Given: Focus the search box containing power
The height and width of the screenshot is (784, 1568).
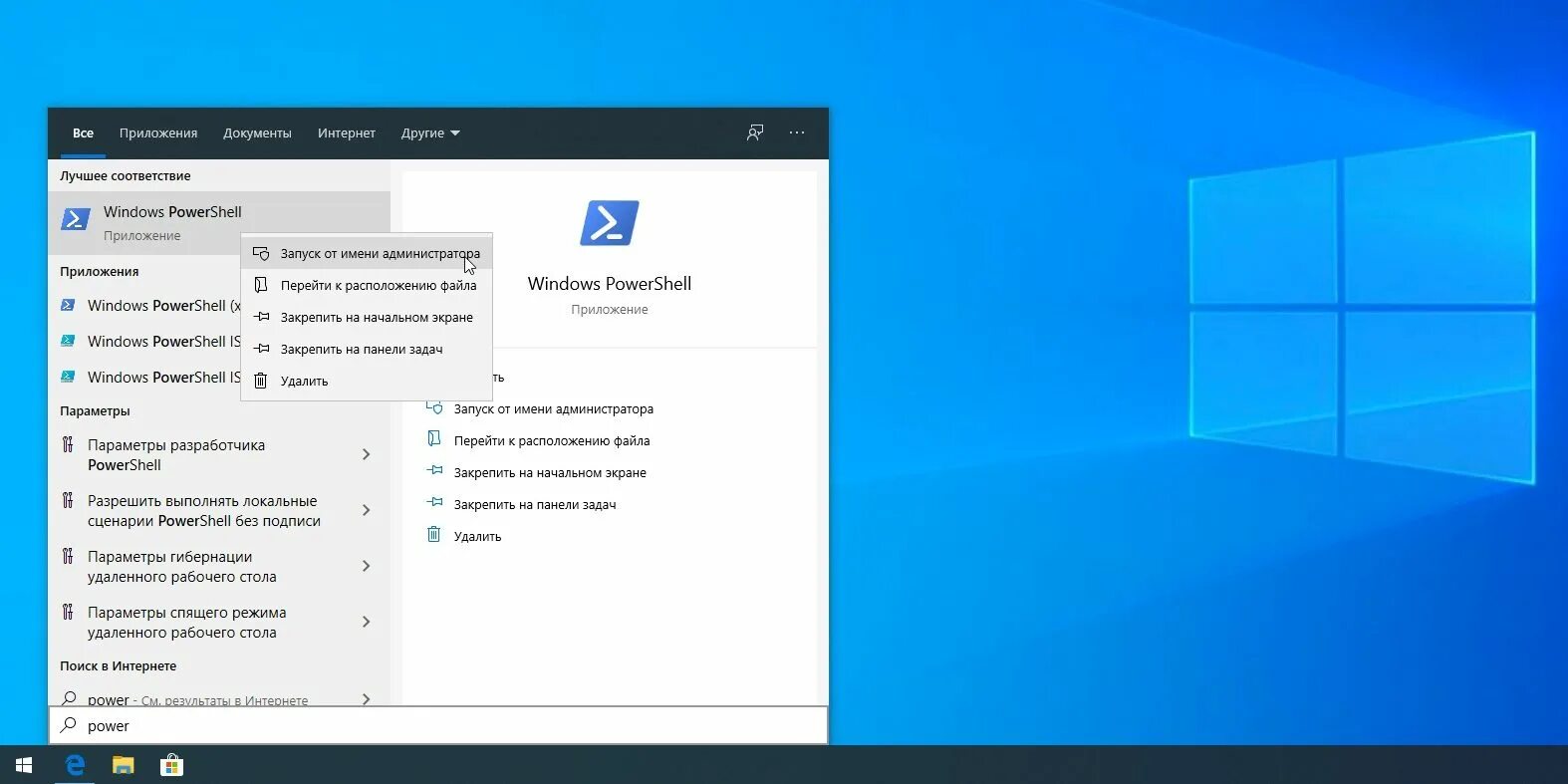Looking at the screenshot, I should coord(438,725).
